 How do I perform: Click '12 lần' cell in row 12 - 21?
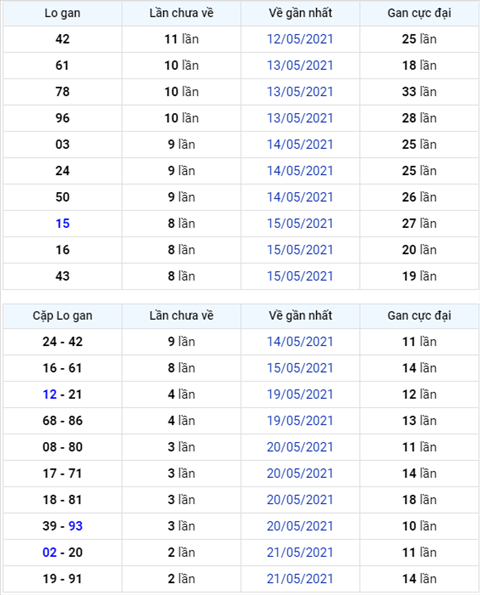pos(419,394)
